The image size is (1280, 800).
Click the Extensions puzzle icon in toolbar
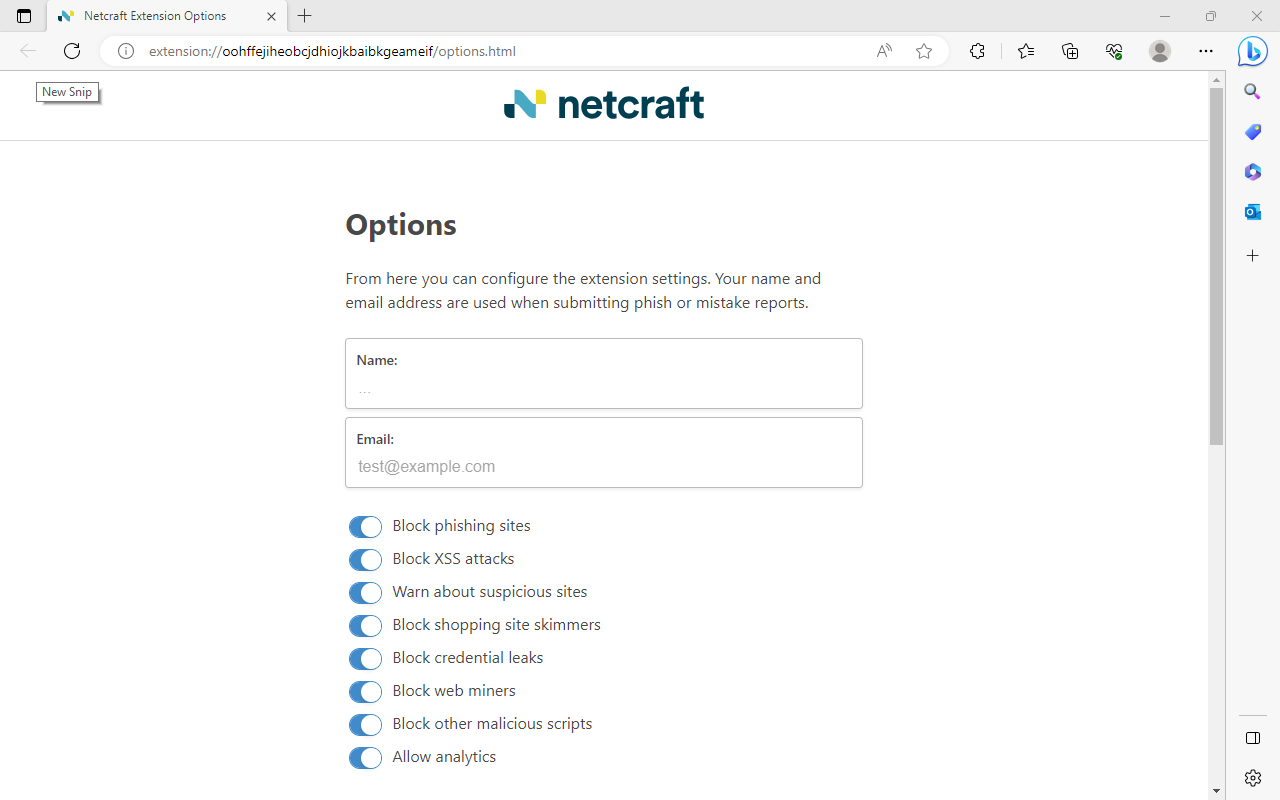pos(977,51)
